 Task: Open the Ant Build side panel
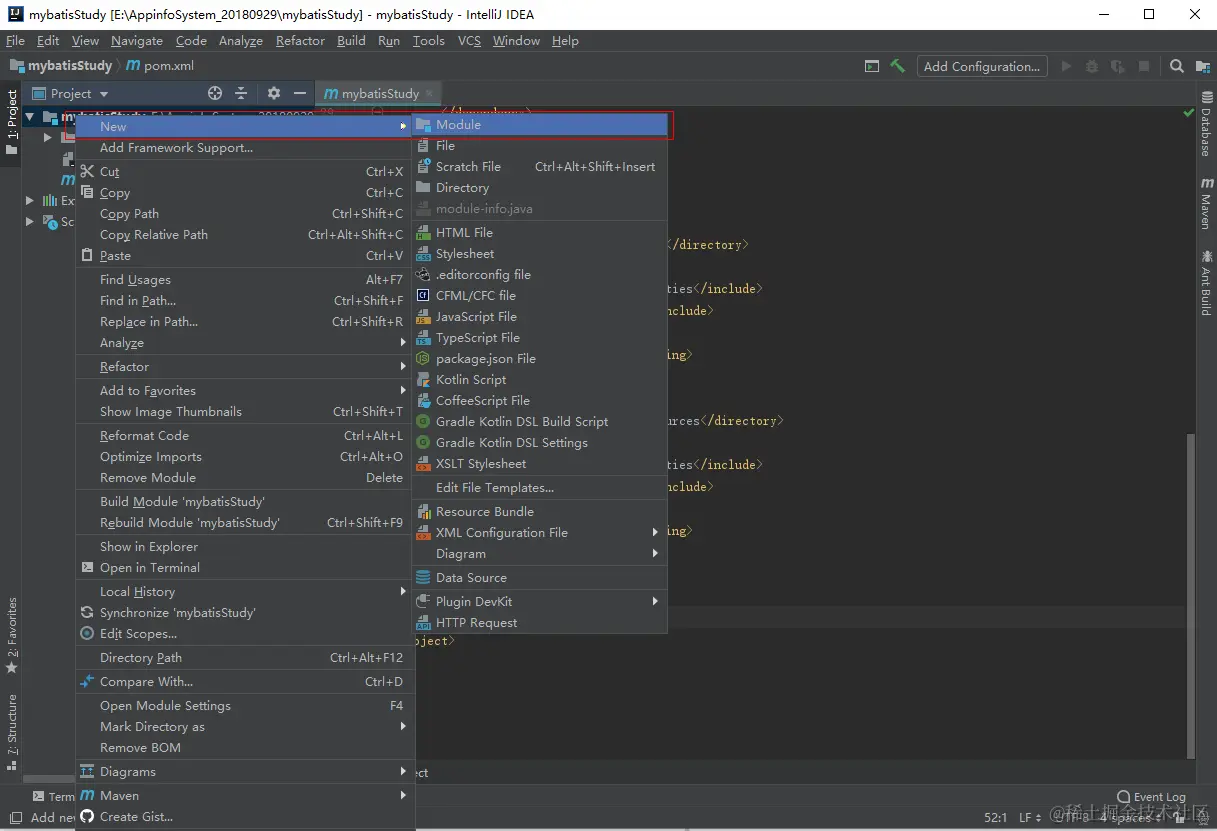click(x=1206, y=283)
